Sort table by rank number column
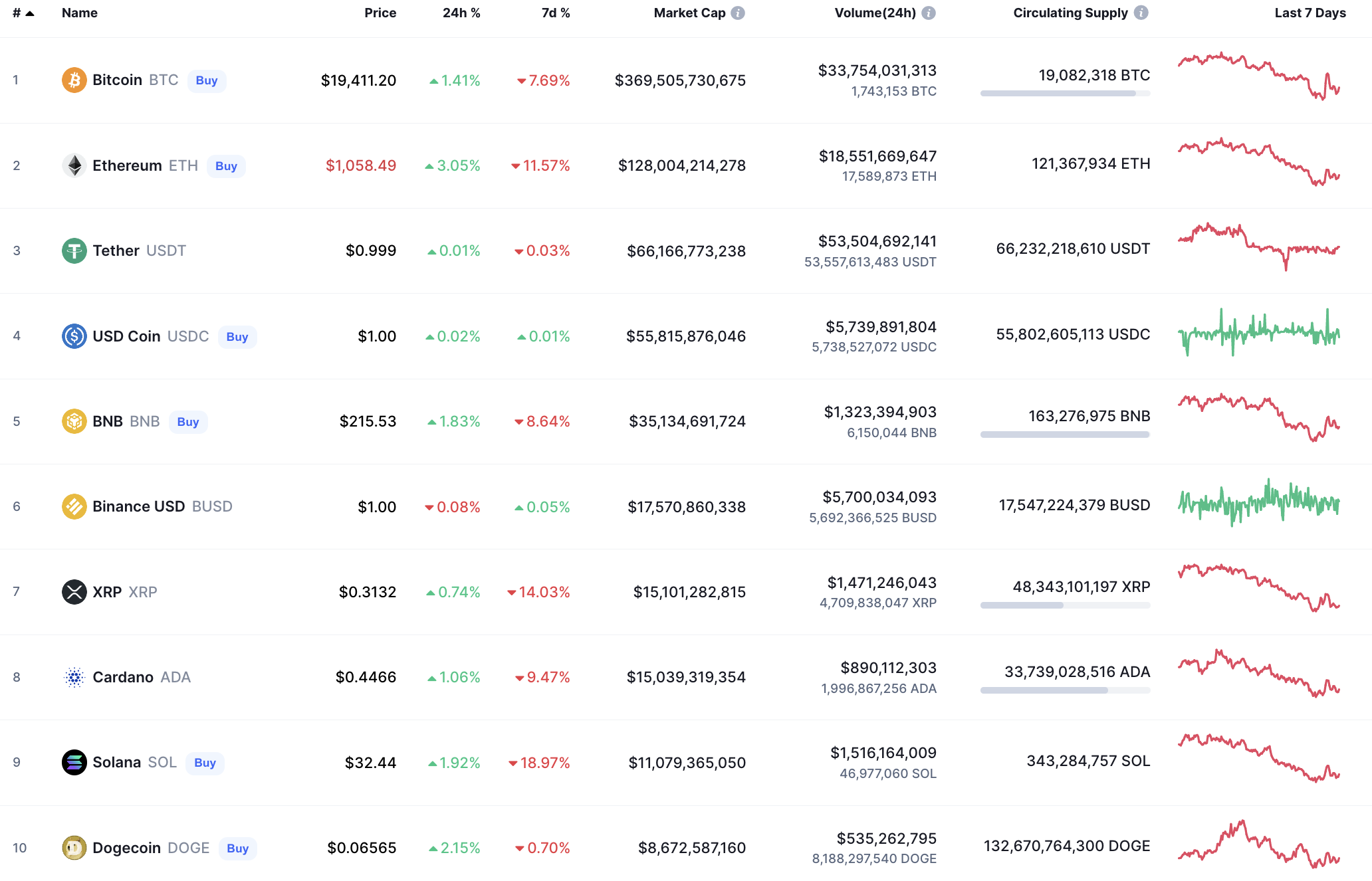The width and height of the screenshot is (1372, 881). [22, 13]
